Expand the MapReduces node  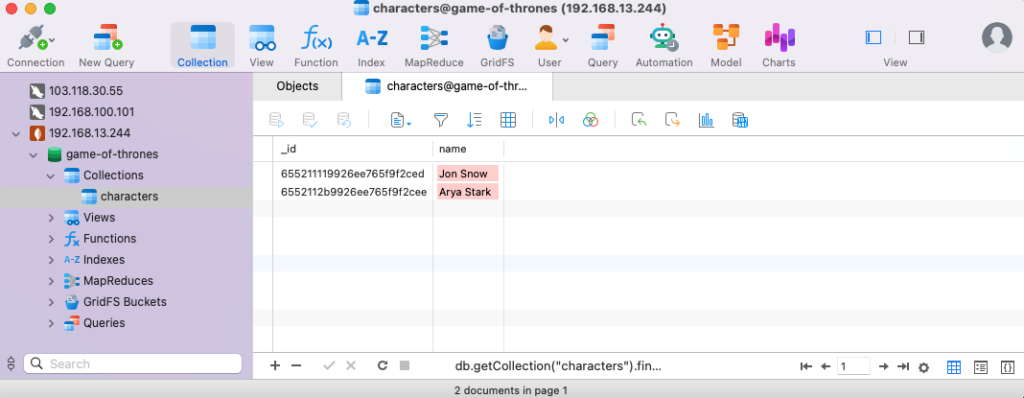(51, 281)
